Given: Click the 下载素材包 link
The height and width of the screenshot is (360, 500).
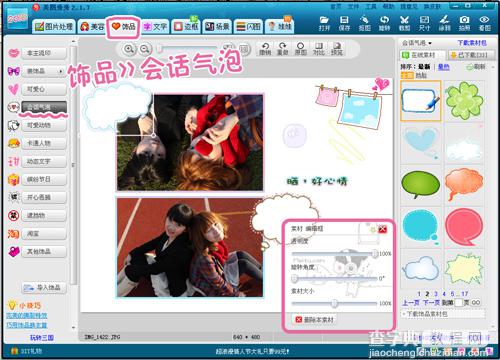Looking at the screenshot, I should (x=472, y=43).
